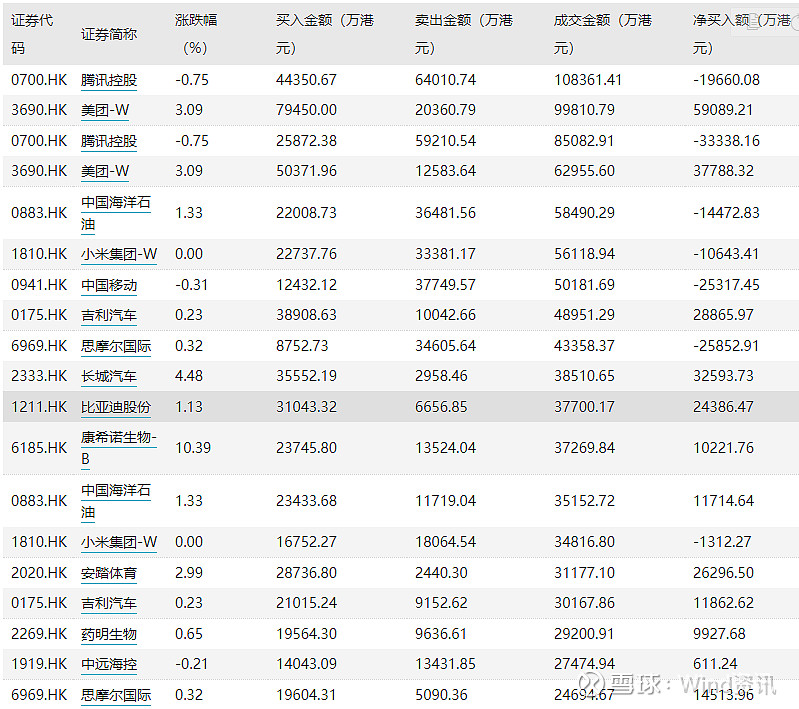Open the 长城汽车 stock link
Screen dimensions: 799x709
tap(109, 376)
